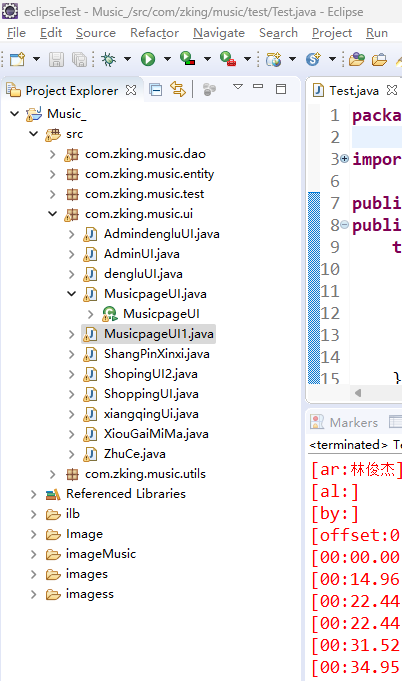Click the Run External Tools icon

point(227,58)
